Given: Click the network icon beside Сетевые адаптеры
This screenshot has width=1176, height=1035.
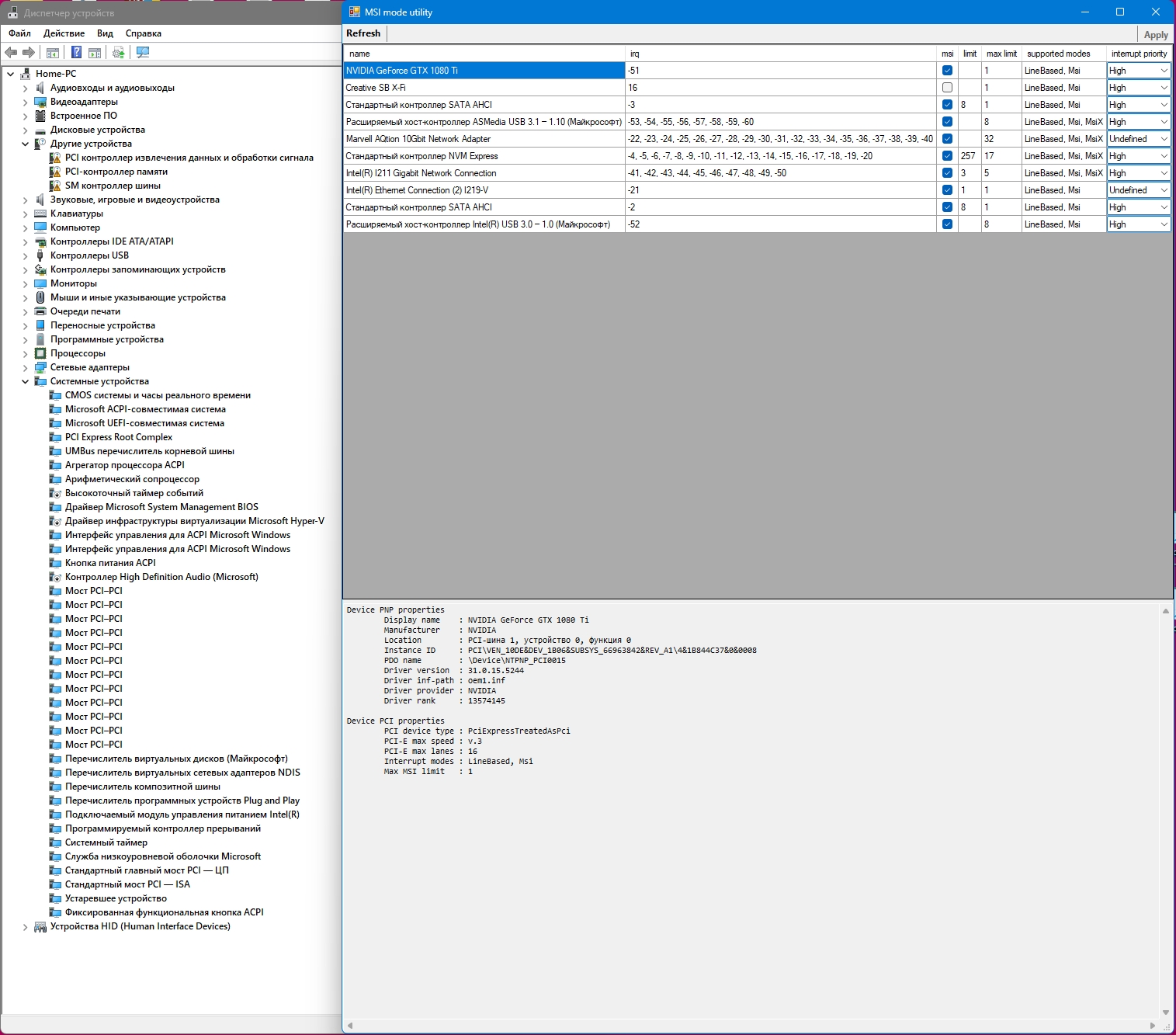Looking at the screenshot, I should [40, 367].
